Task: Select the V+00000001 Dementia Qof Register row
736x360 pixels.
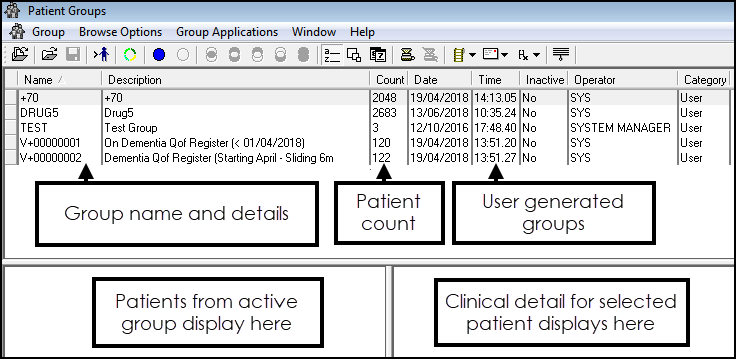Action: (368, 143)
